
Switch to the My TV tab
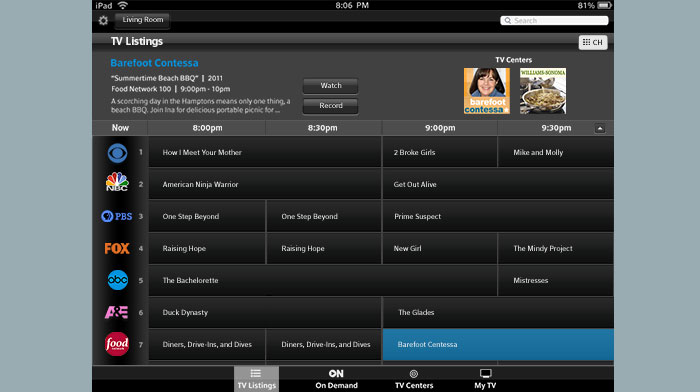485,379
